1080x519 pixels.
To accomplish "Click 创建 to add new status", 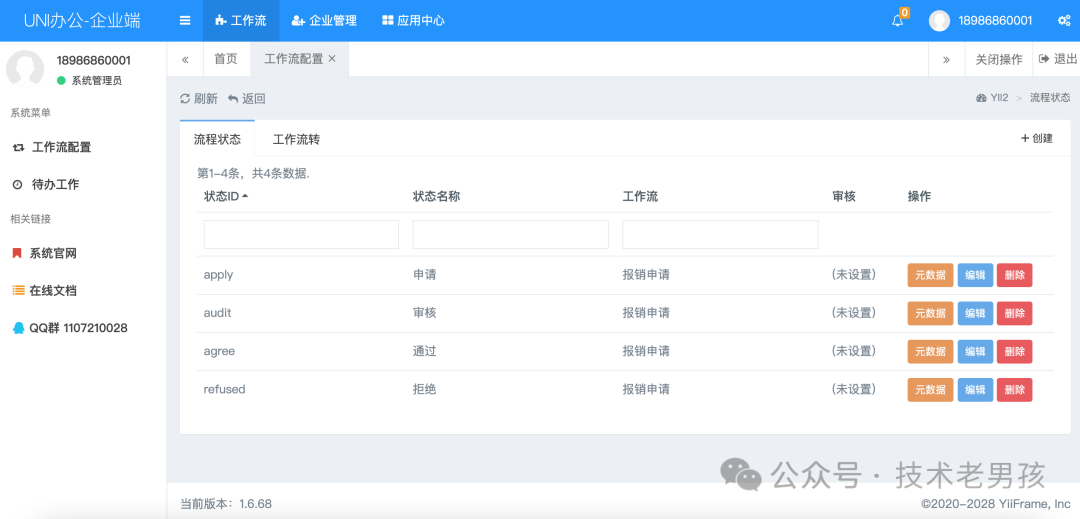I will pyautogui.click(x=1037, y=138).
